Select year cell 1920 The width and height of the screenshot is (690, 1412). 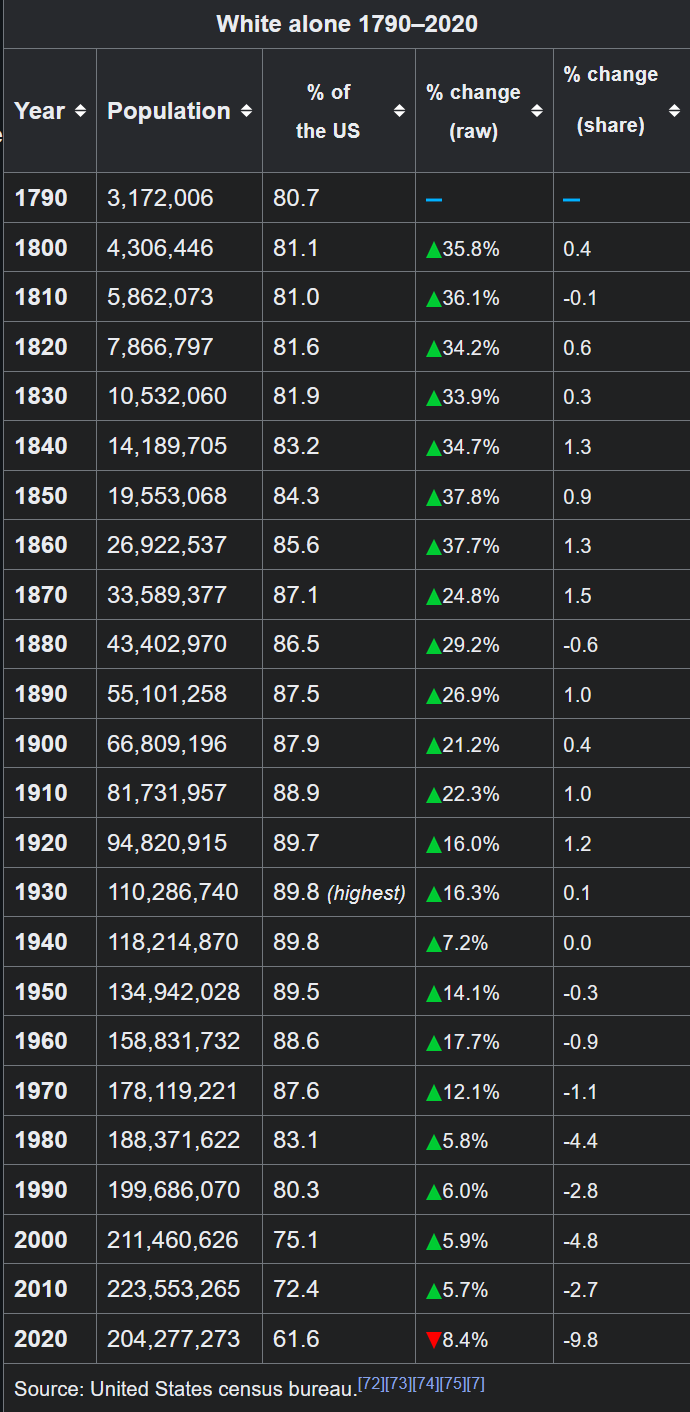click(41, 843)
